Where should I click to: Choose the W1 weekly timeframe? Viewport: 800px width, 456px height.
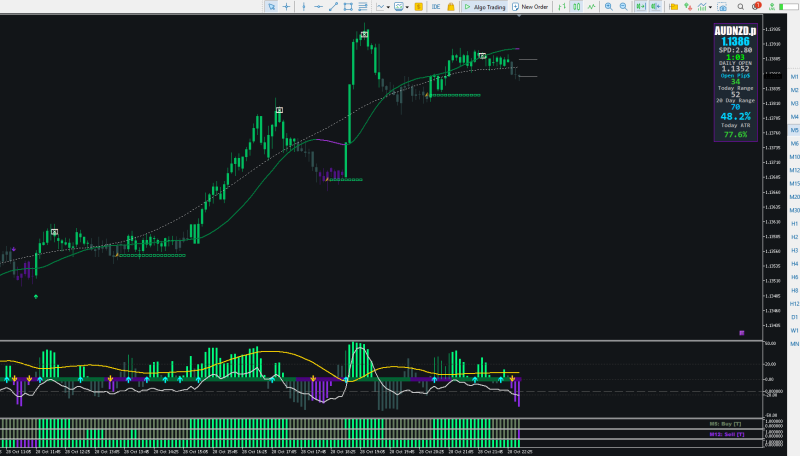click(794, 331)
